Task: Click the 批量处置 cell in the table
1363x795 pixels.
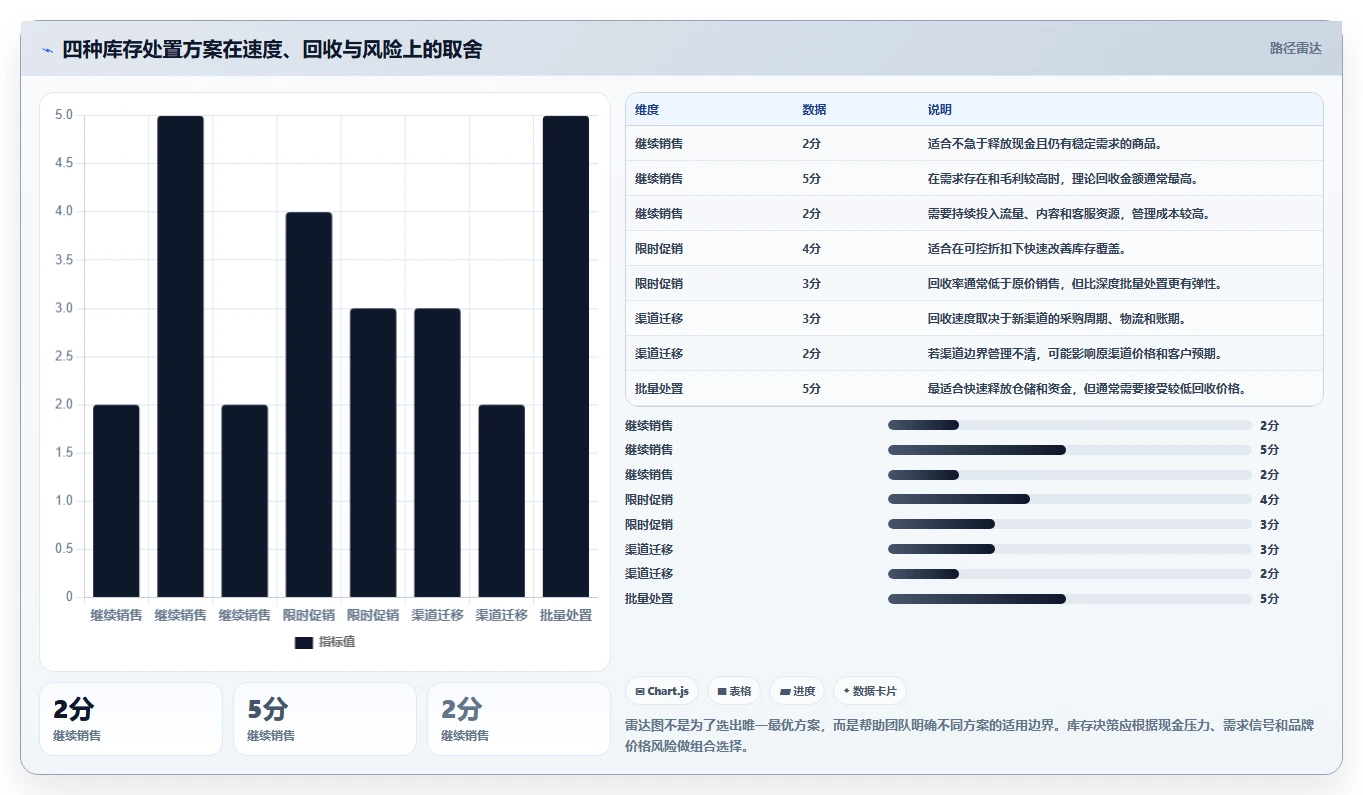Action: [659, 388]
